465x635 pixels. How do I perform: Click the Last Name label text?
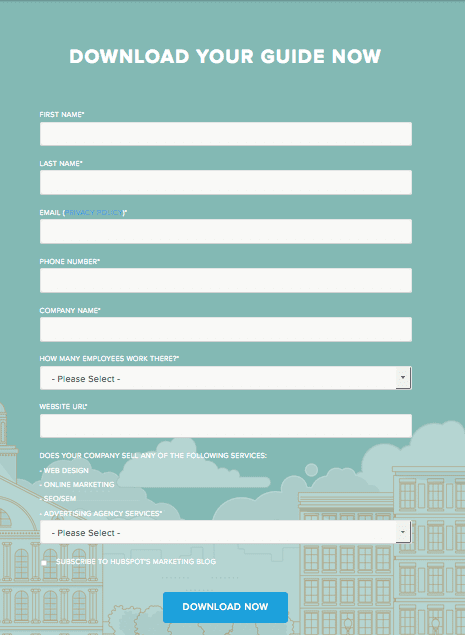point(61,164)
